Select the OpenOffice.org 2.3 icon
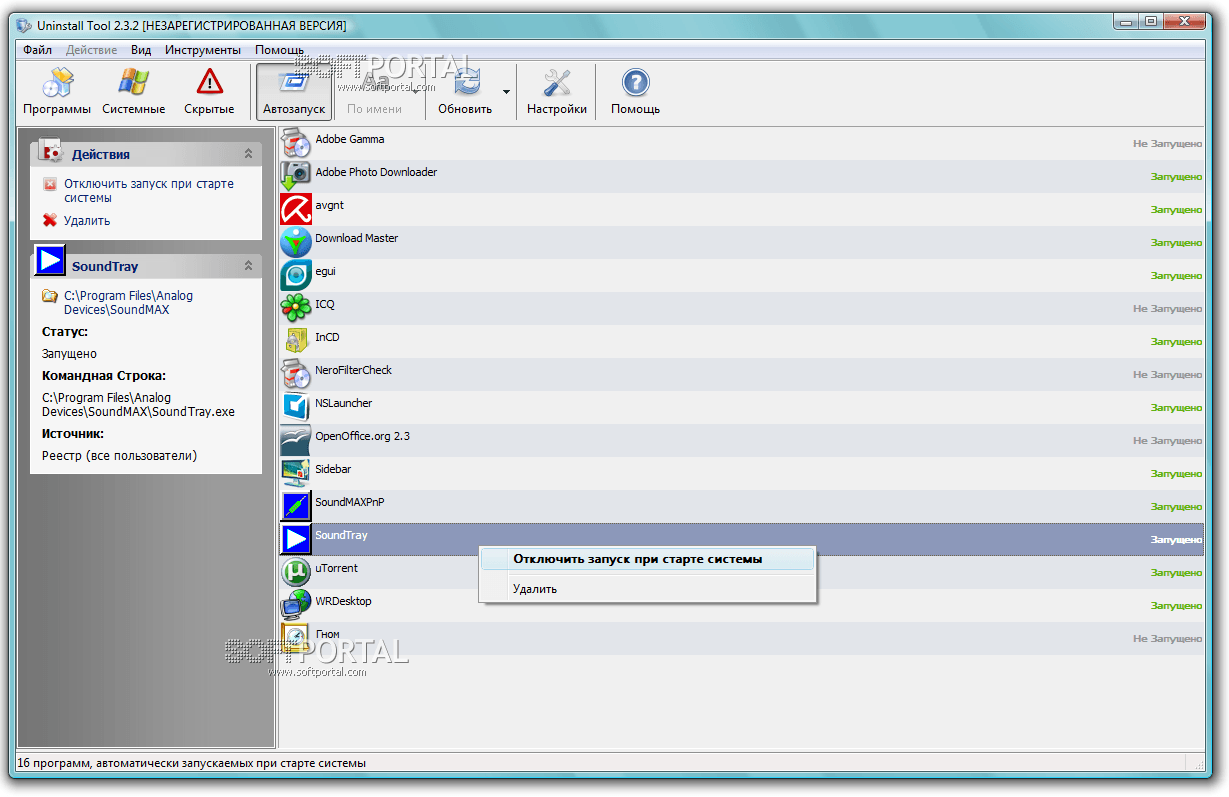Viewport: 1229px width, 797px height. pos(296,440)
